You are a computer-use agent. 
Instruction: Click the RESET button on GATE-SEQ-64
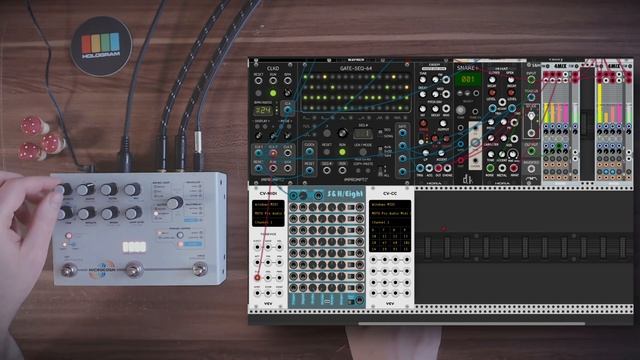(327, 152)
